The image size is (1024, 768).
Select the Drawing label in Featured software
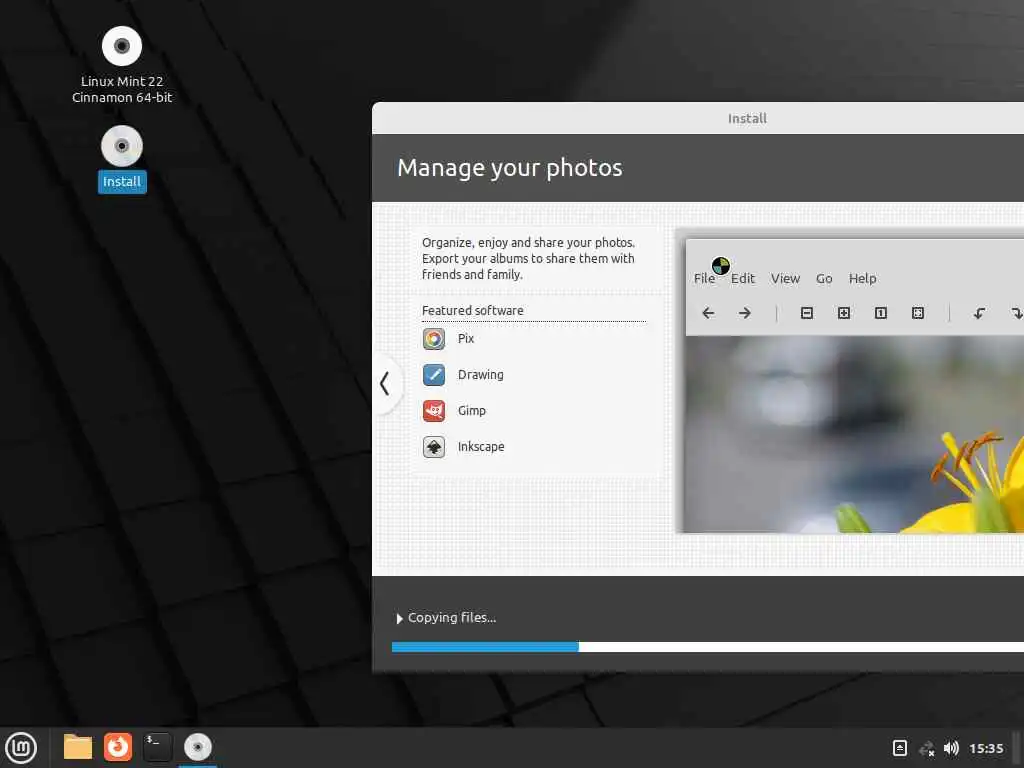click(481, 375)
